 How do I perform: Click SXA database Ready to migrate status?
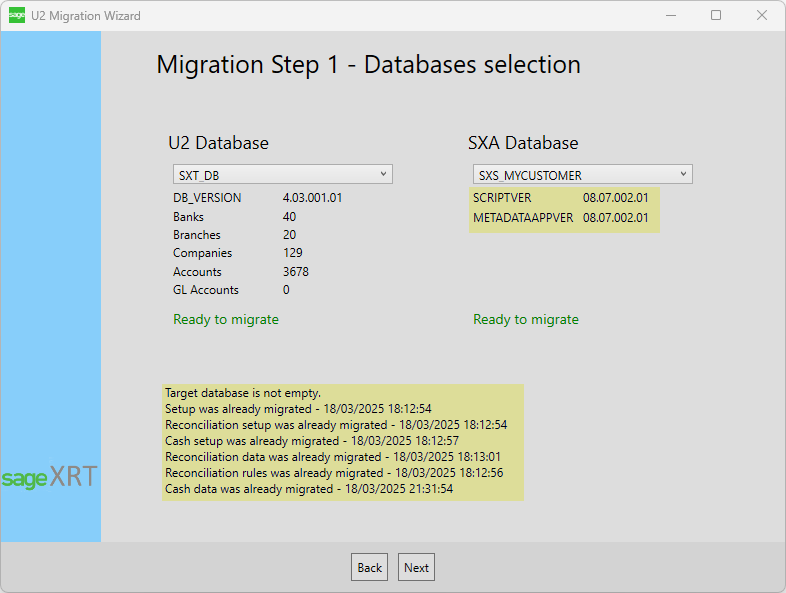point(526,320)
